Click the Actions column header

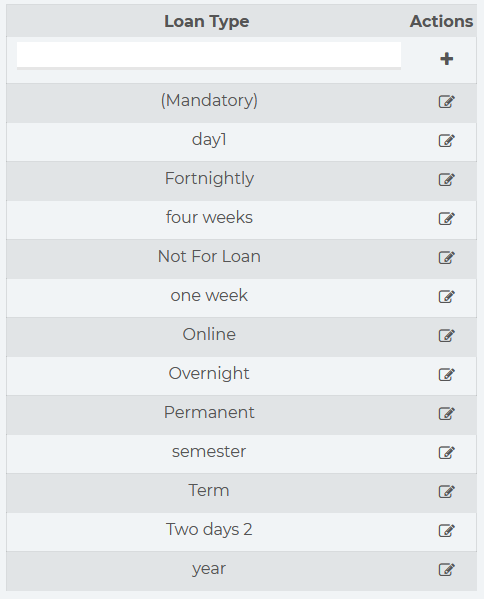441,21
